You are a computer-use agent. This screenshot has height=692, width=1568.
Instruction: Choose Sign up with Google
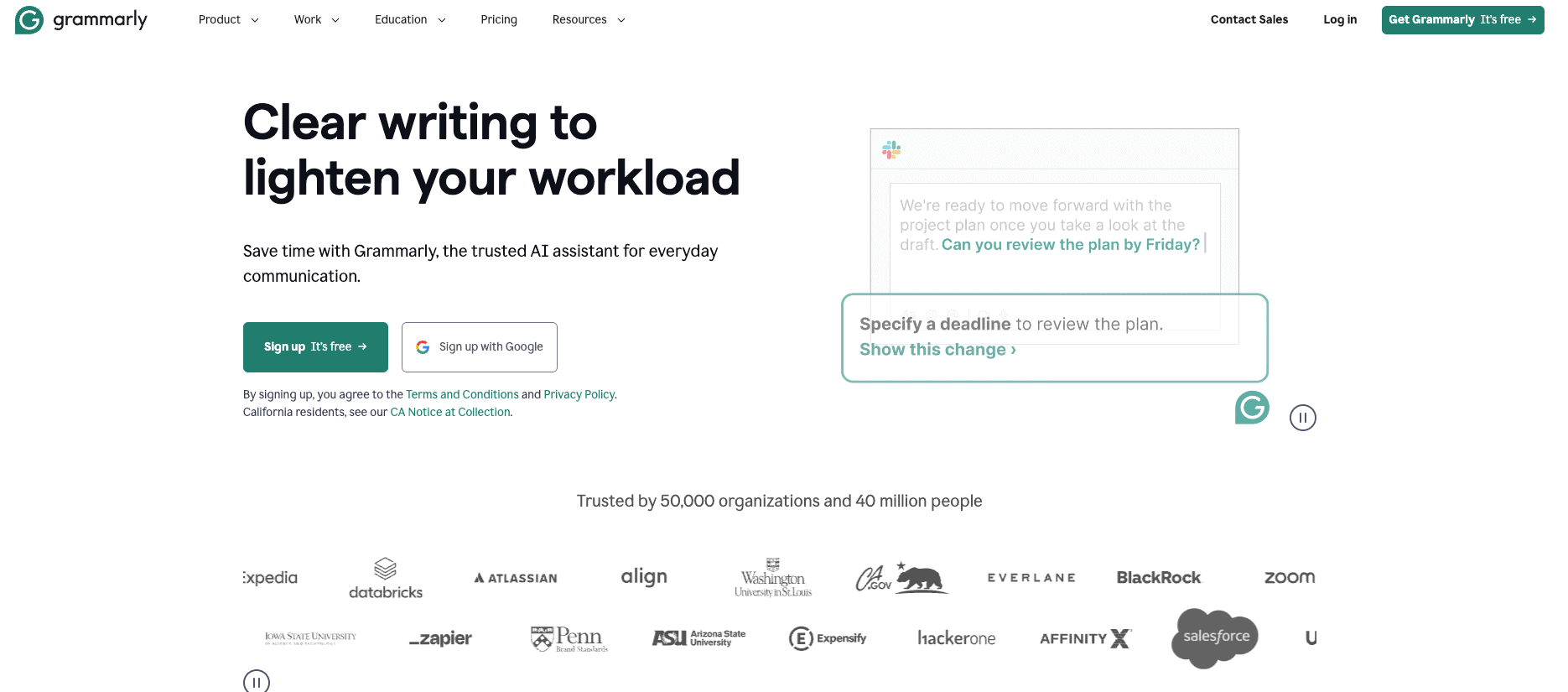point(480,346)
